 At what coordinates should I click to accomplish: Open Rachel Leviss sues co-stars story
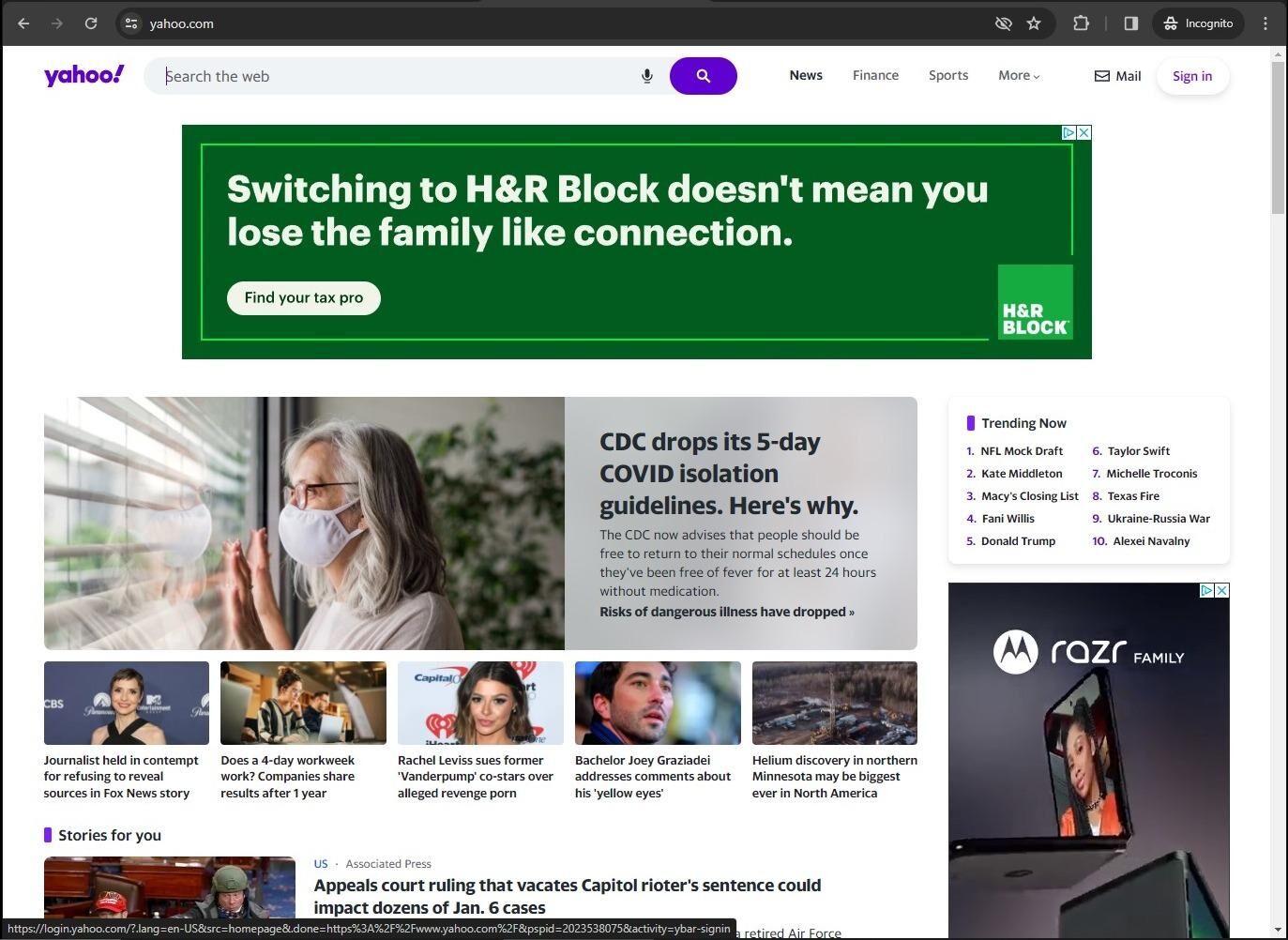click(480, 732)
